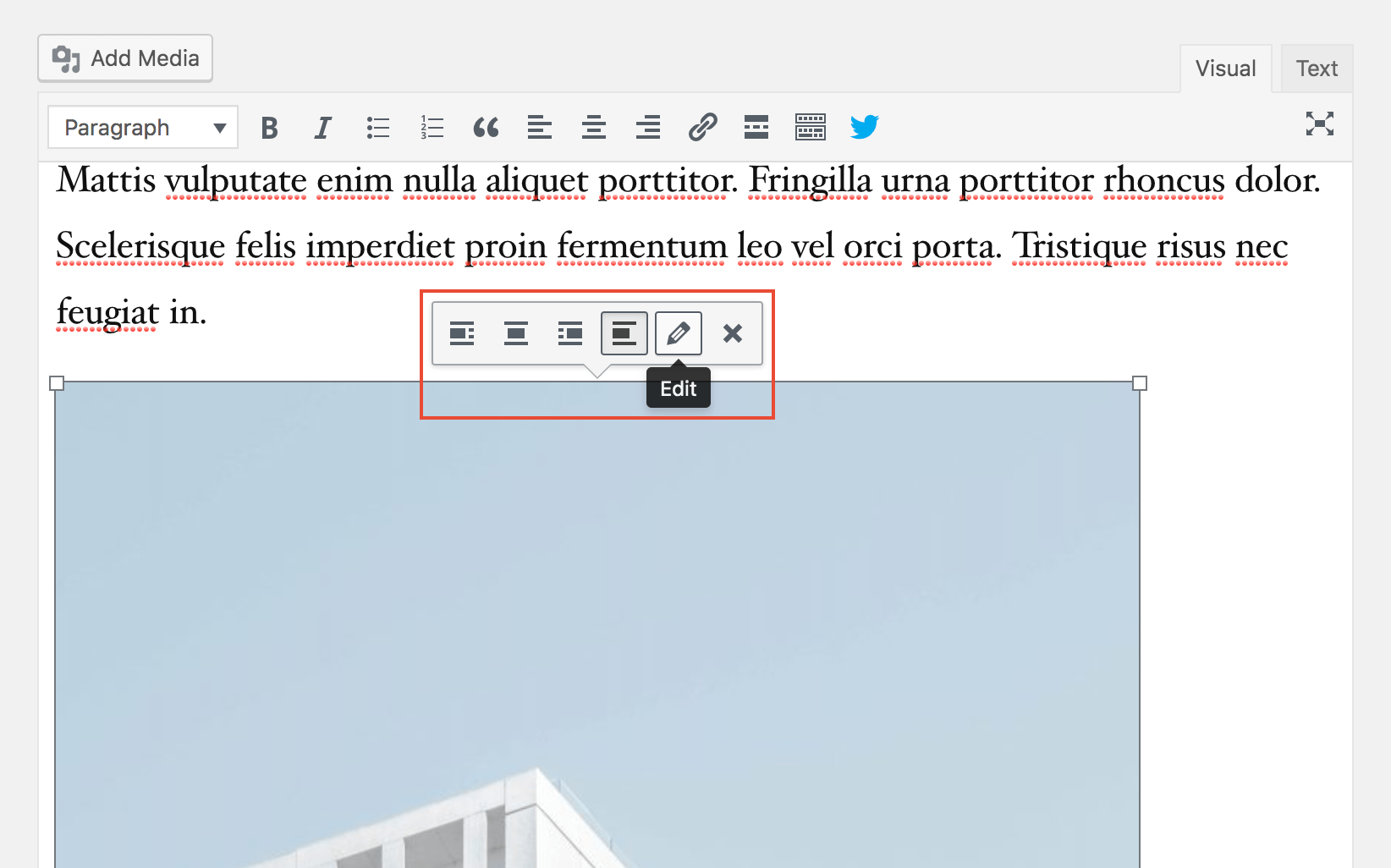Center the paragraph text

(x=593, y=127)
